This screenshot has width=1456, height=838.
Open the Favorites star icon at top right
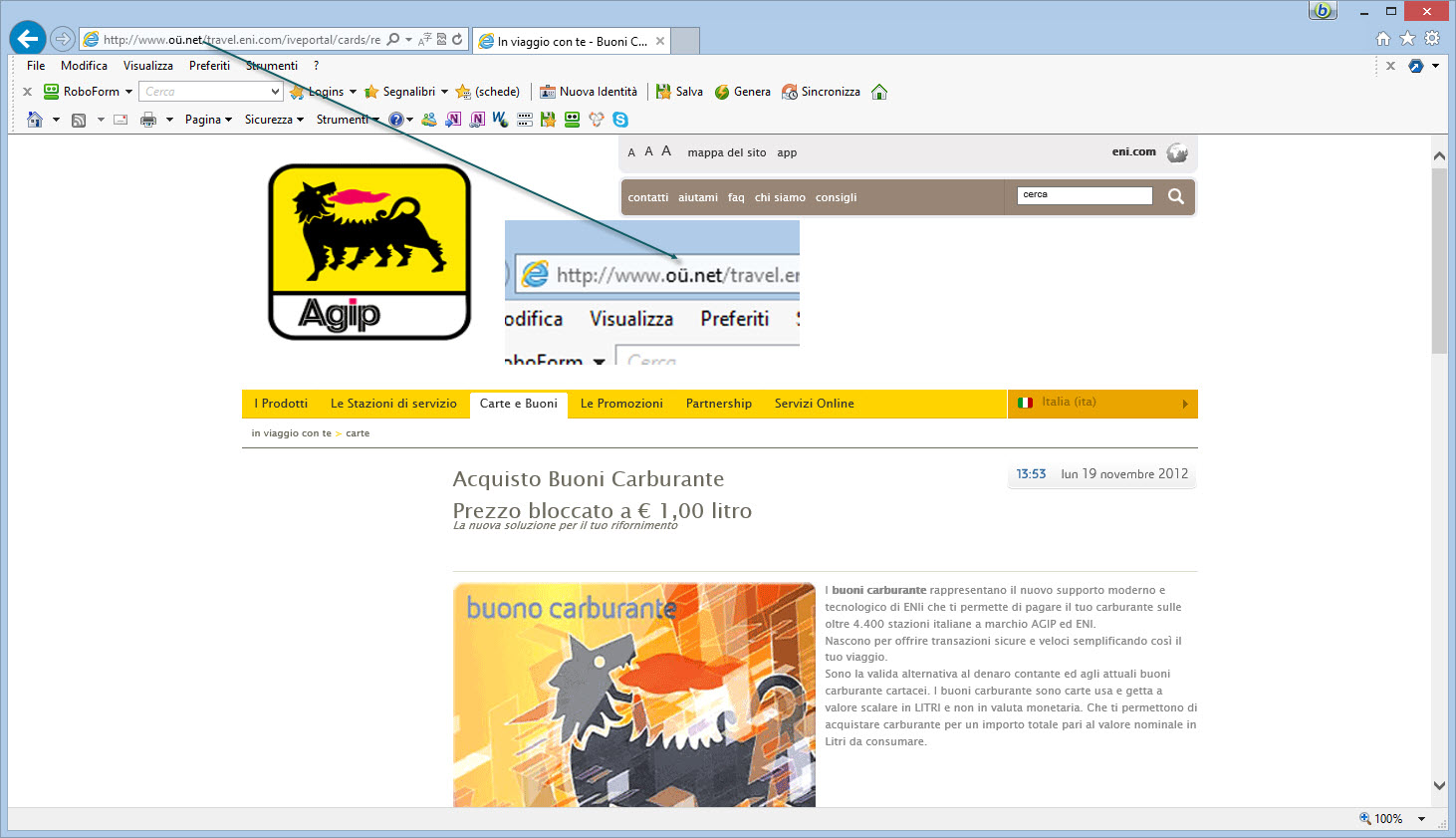coord(1407,38)
